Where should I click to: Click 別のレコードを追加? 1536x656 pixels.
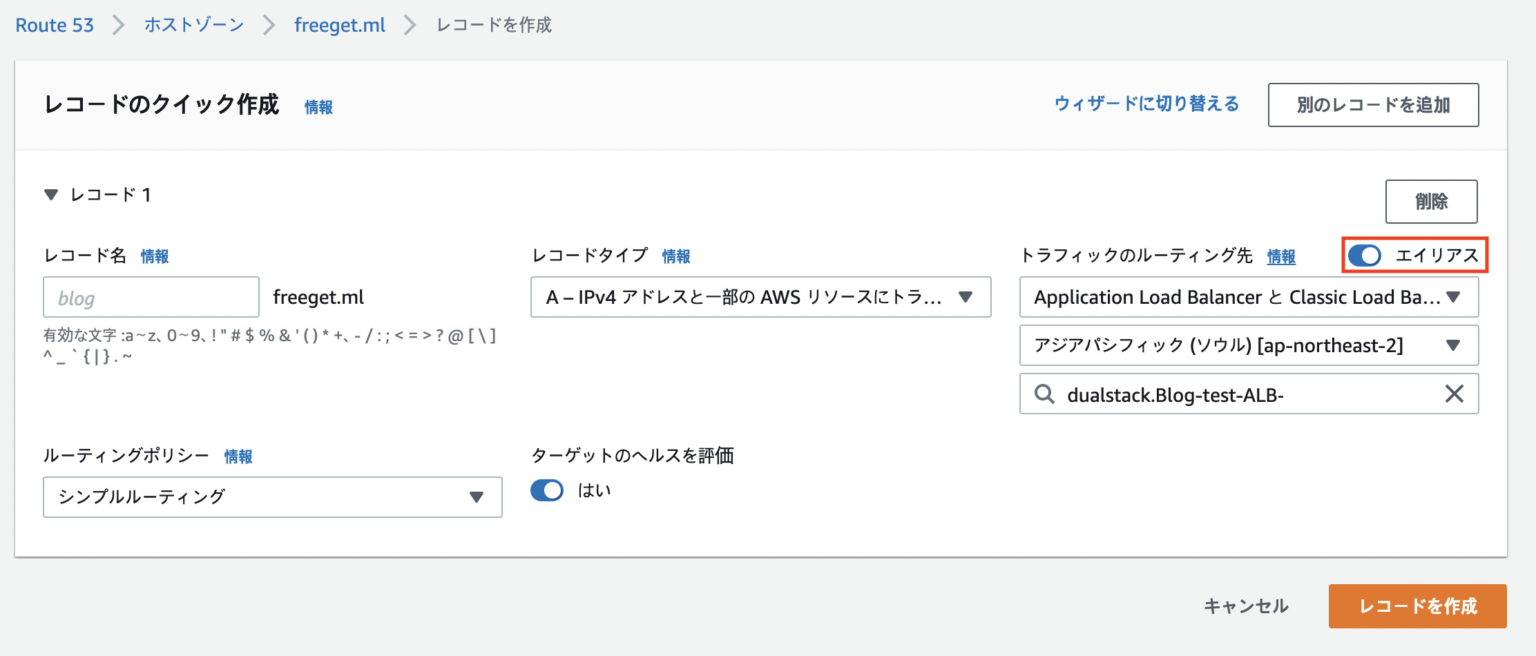(1373, 104)
